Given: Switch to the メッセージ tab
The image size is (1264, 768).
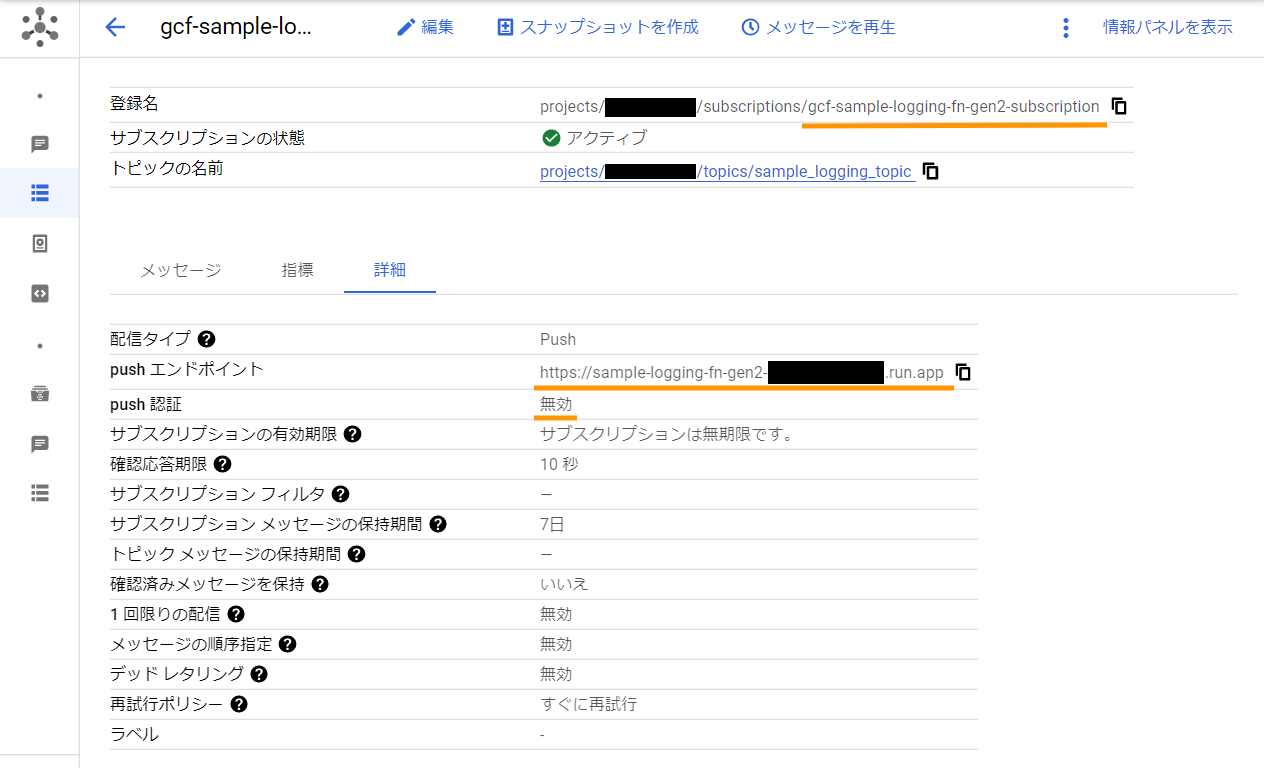Looking at the screenshot, I should [x=180, y=270].
